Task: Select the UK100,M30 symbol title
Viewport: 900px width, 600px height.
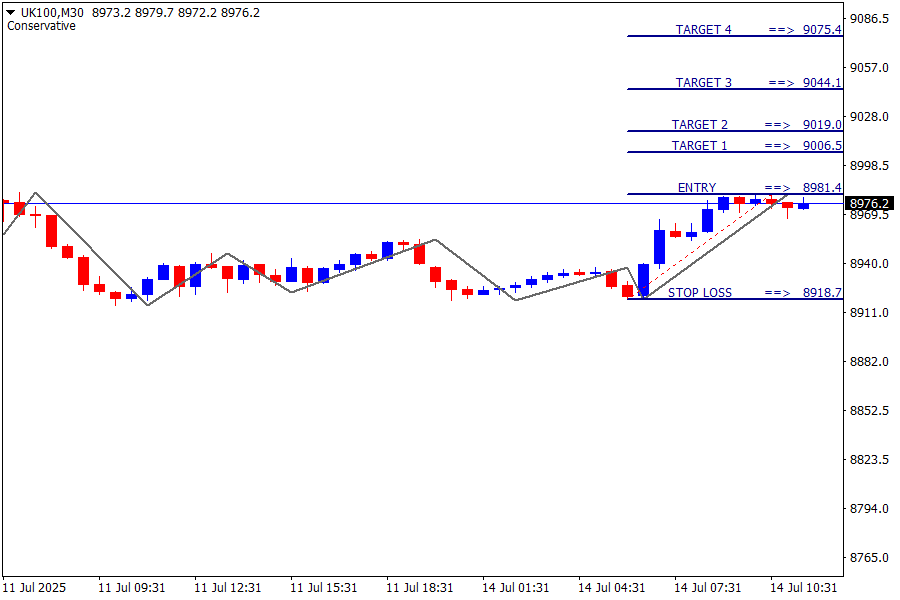Action: click(52, 13)
